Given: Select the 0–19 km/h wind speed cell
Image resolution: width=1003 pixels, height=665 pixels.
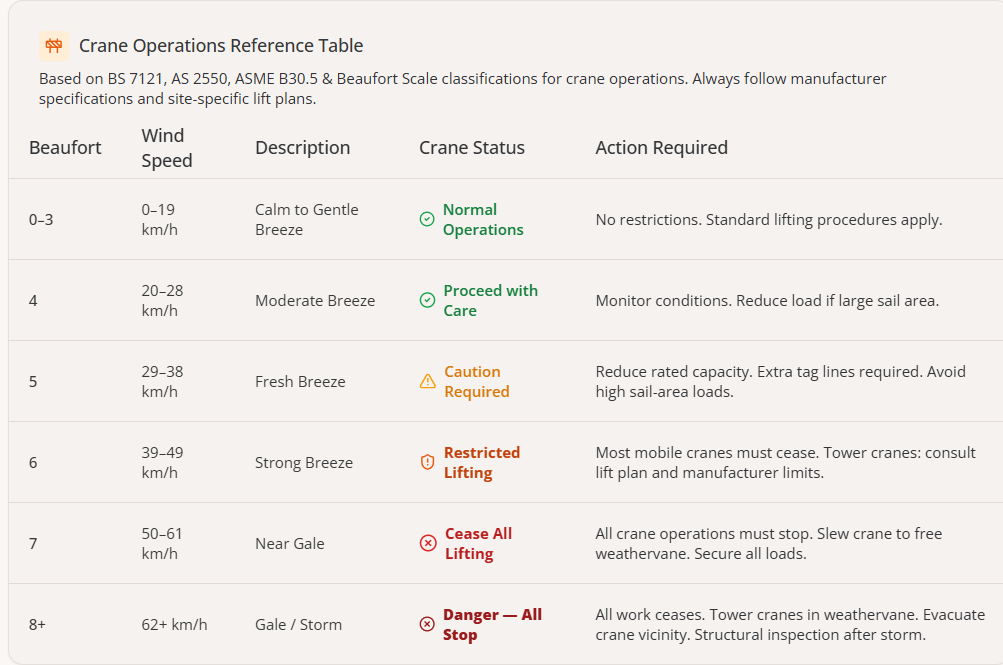Looking at the screenshot, I should [x=159, y=219].
